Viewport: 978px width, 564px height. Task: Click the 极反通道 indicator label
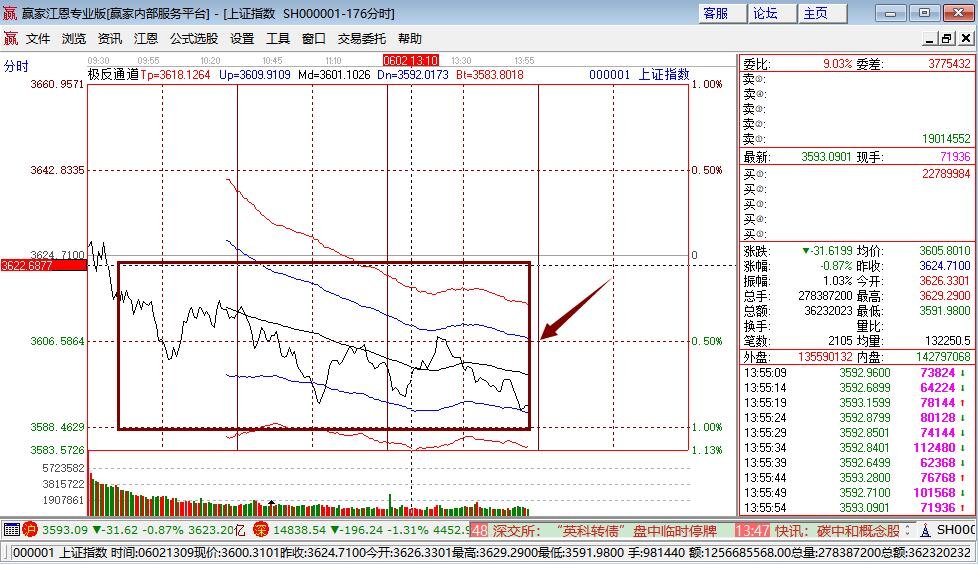click(x=113, y=75)
